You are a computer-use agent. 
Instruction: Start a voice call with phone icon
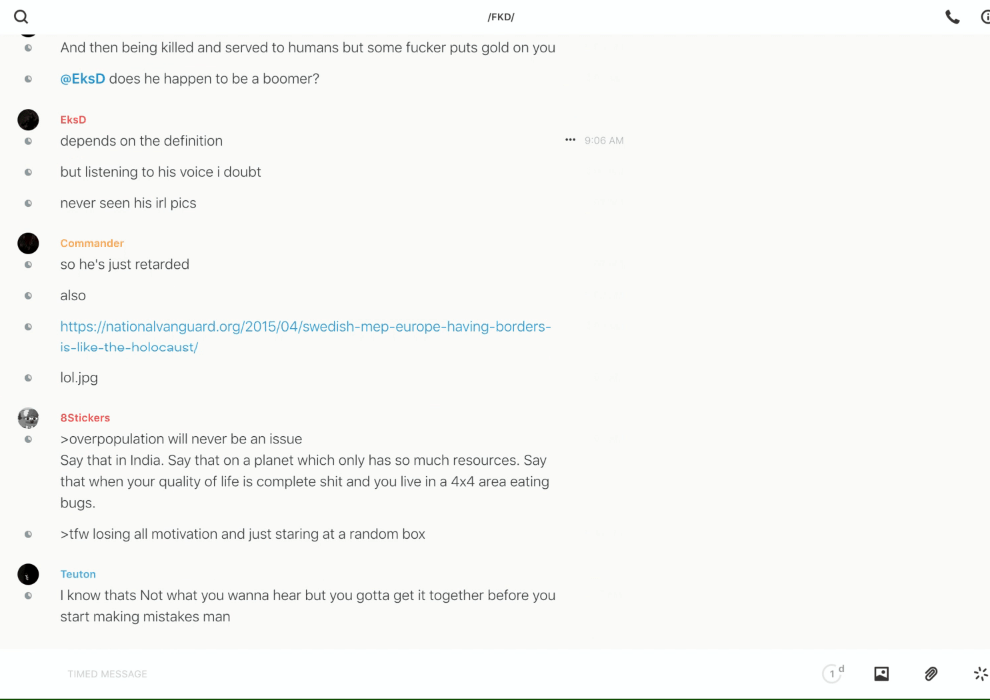[952, 17]
